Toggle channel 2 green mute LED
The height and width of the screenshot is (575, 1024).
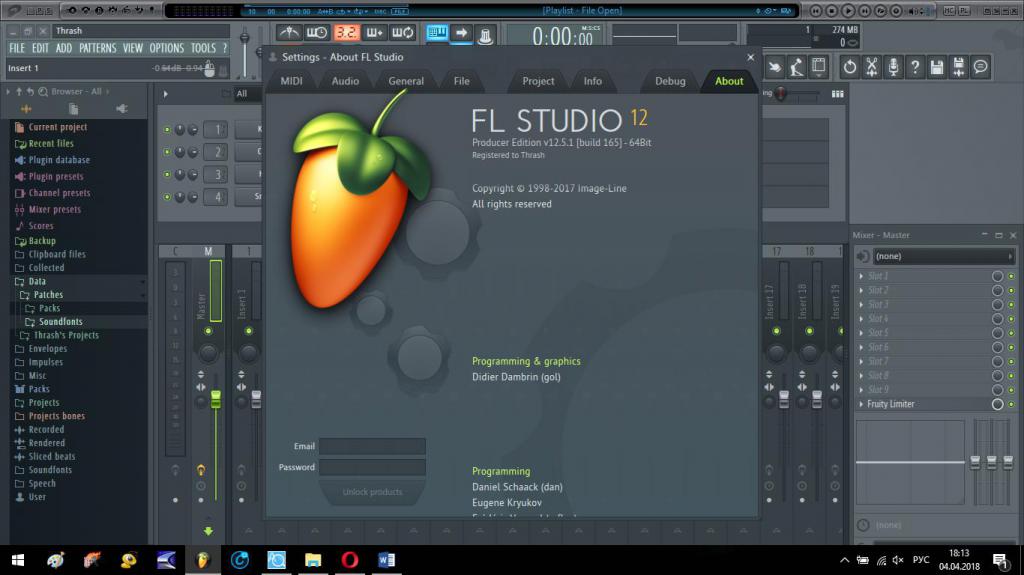click(167, 152)
